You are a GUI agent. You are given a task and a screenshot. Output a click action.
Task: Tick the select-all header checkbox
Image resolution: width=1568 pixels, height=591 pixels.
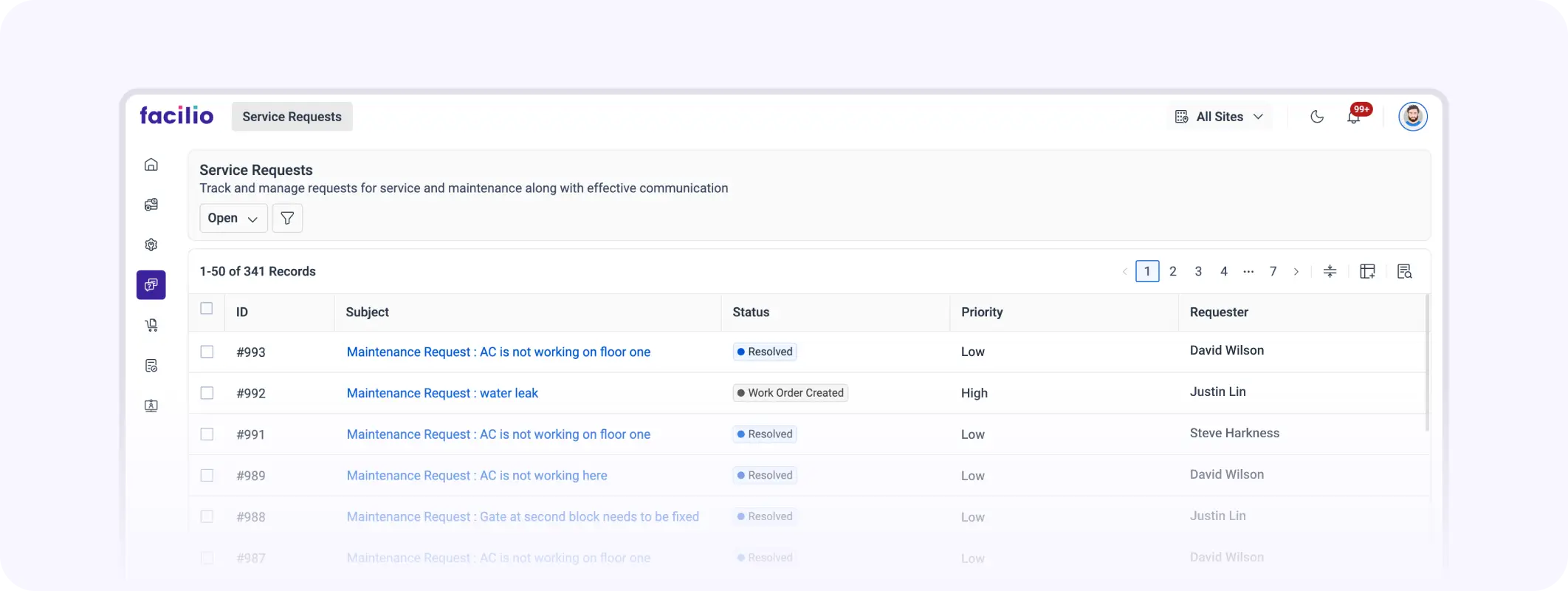point(207,309)
